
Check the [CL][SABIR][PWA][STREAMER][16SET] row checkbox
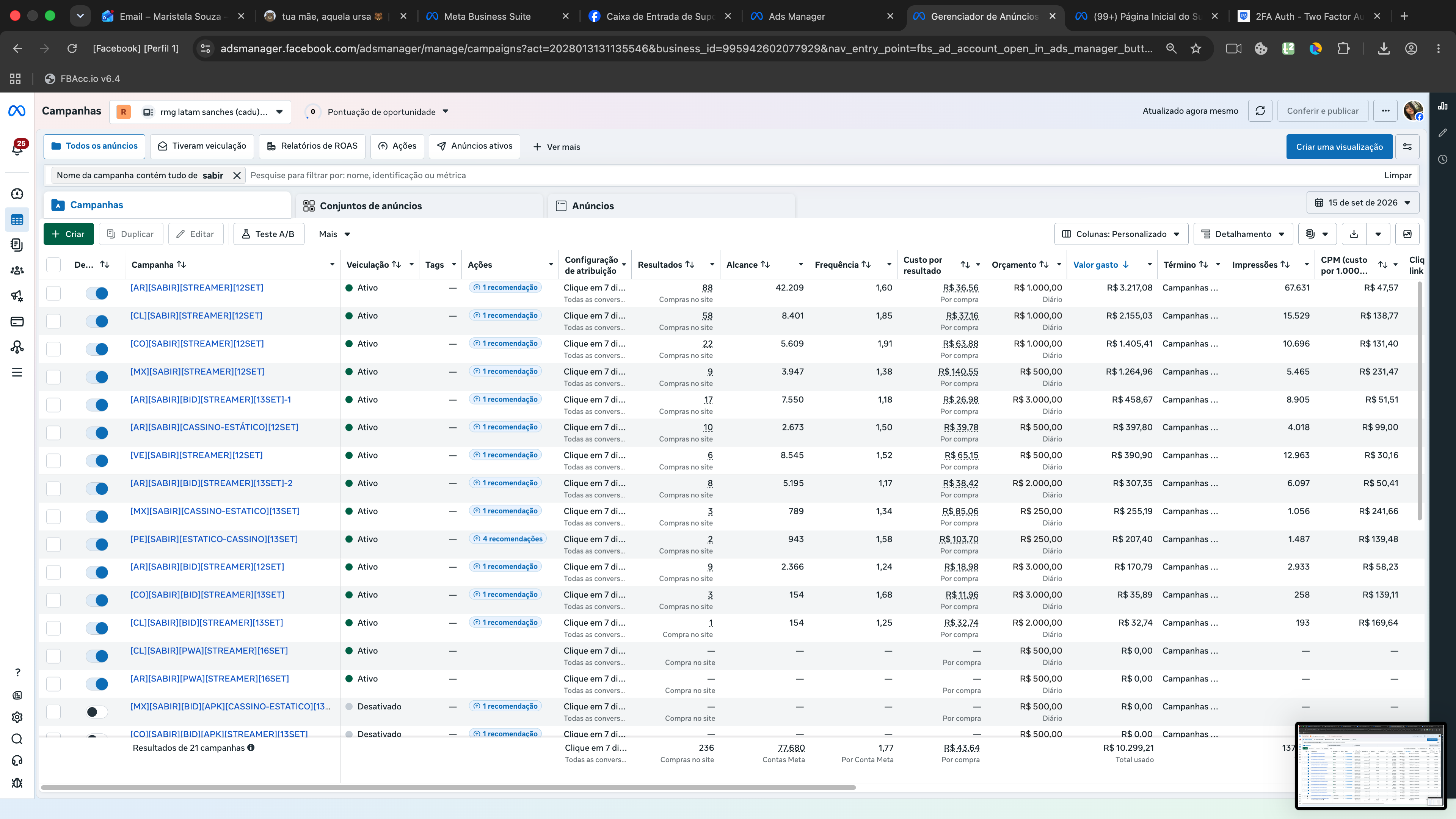(x=53, y=656)
